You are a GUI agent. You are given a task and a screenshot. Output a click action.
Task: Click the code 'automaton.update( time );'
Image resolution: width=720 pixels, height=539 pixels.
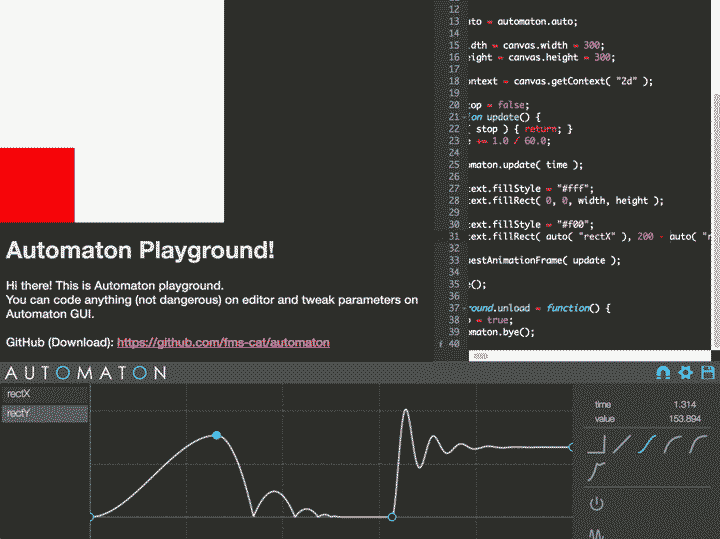tap(525, 165)
